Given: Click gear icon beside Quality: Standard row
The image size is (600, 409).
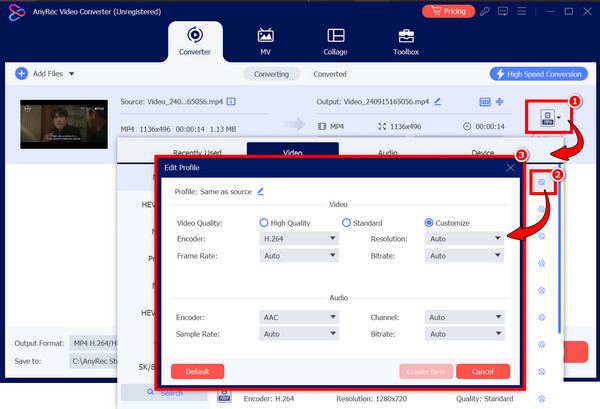Looking at the screenshot, I should pyautogui.click(x=541, y=399).
